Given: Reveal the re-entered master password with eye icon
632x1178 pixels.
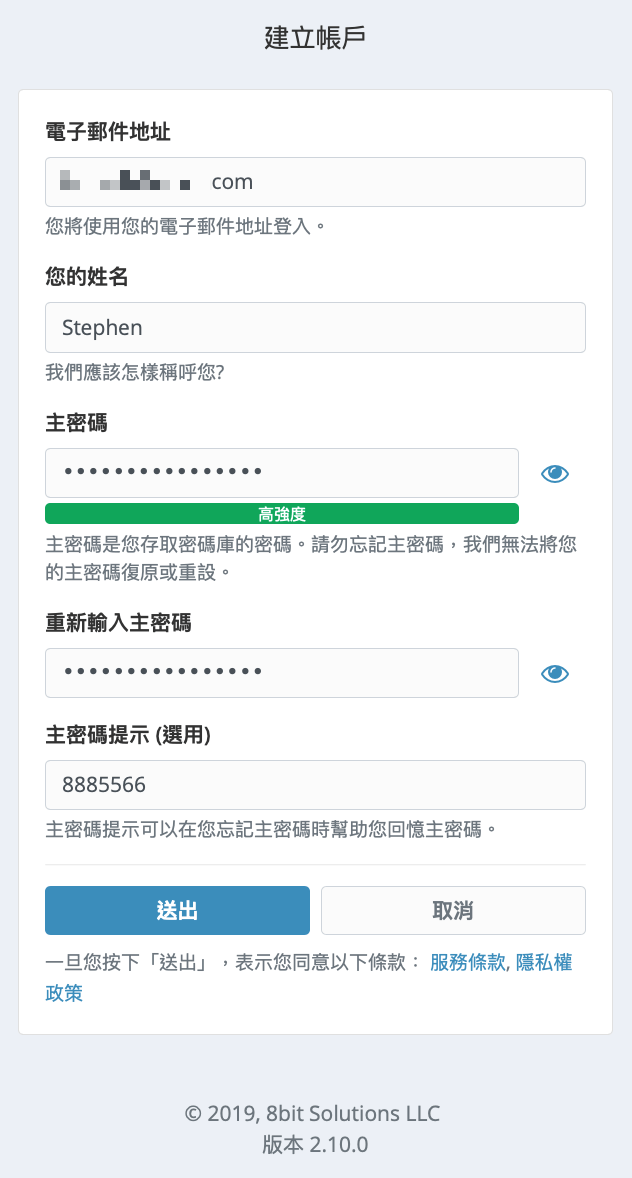Looking at the screenshot, I should point(555,673).
